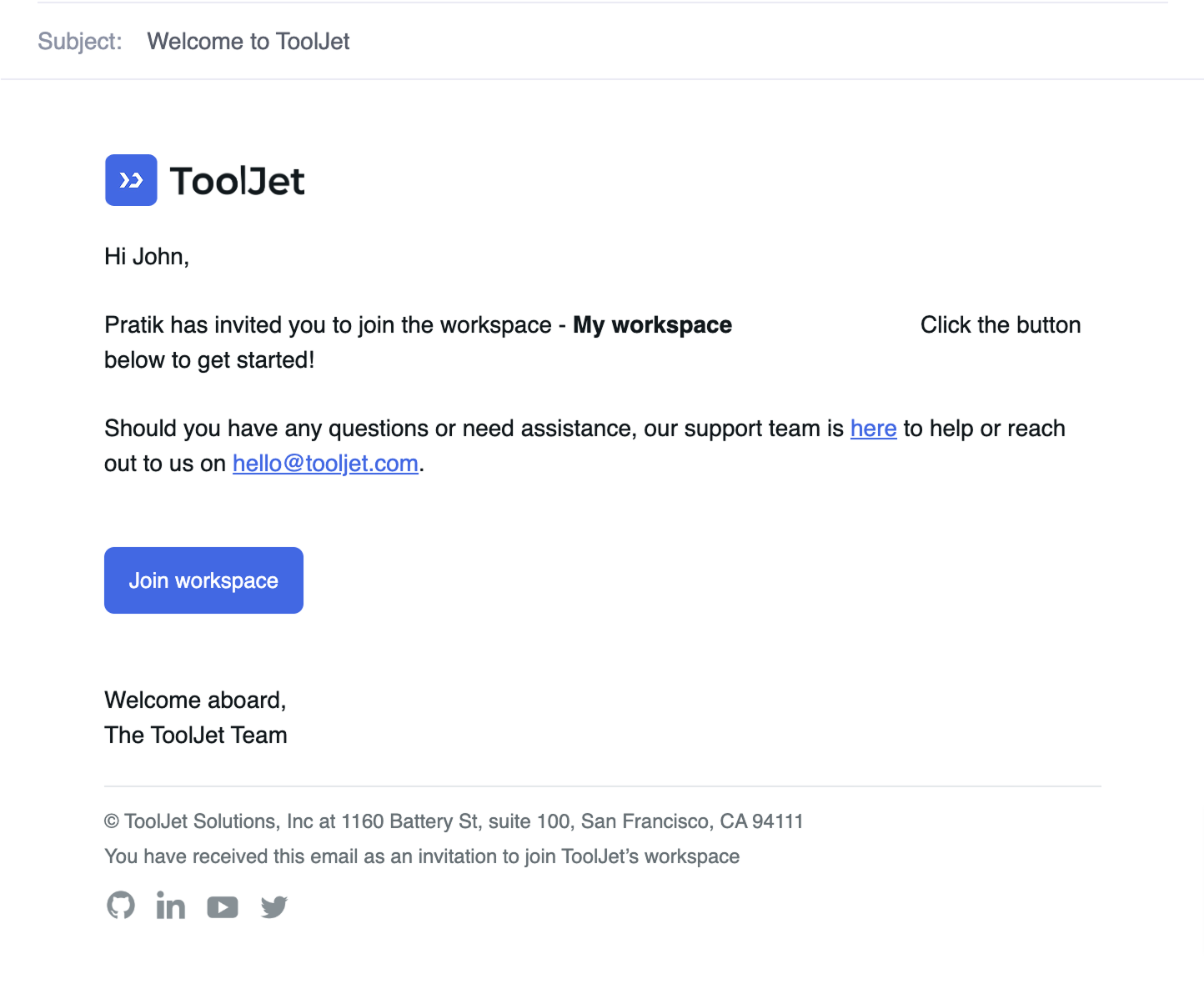This screenshot has height=999, width=1204.
Task: Click the "Click the button" text
Action: [x=1001, y=325]
